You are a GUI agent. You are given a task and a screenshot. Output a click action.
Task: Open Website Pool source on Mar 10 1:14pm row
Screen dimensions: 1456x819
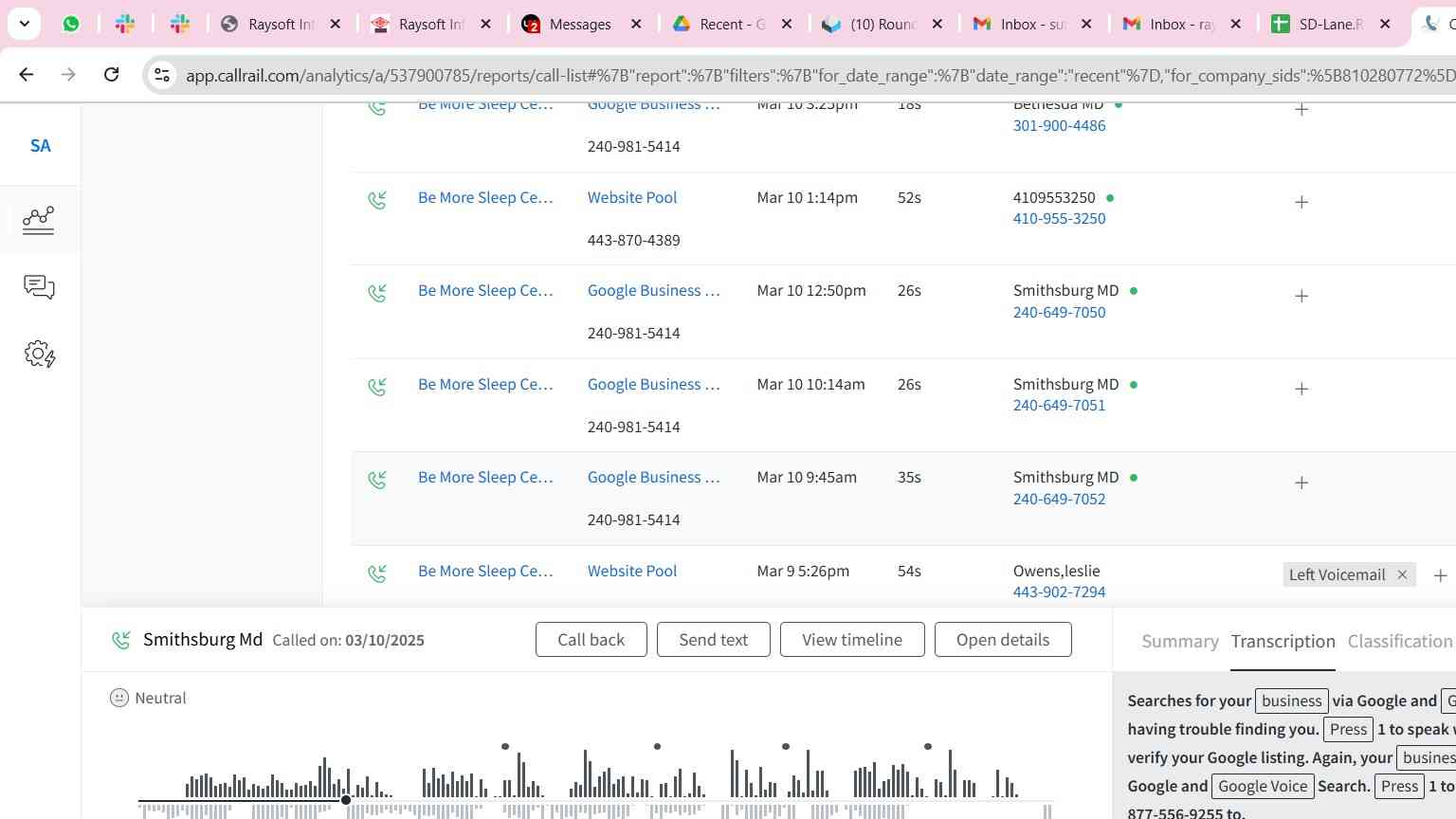point(632,197)
